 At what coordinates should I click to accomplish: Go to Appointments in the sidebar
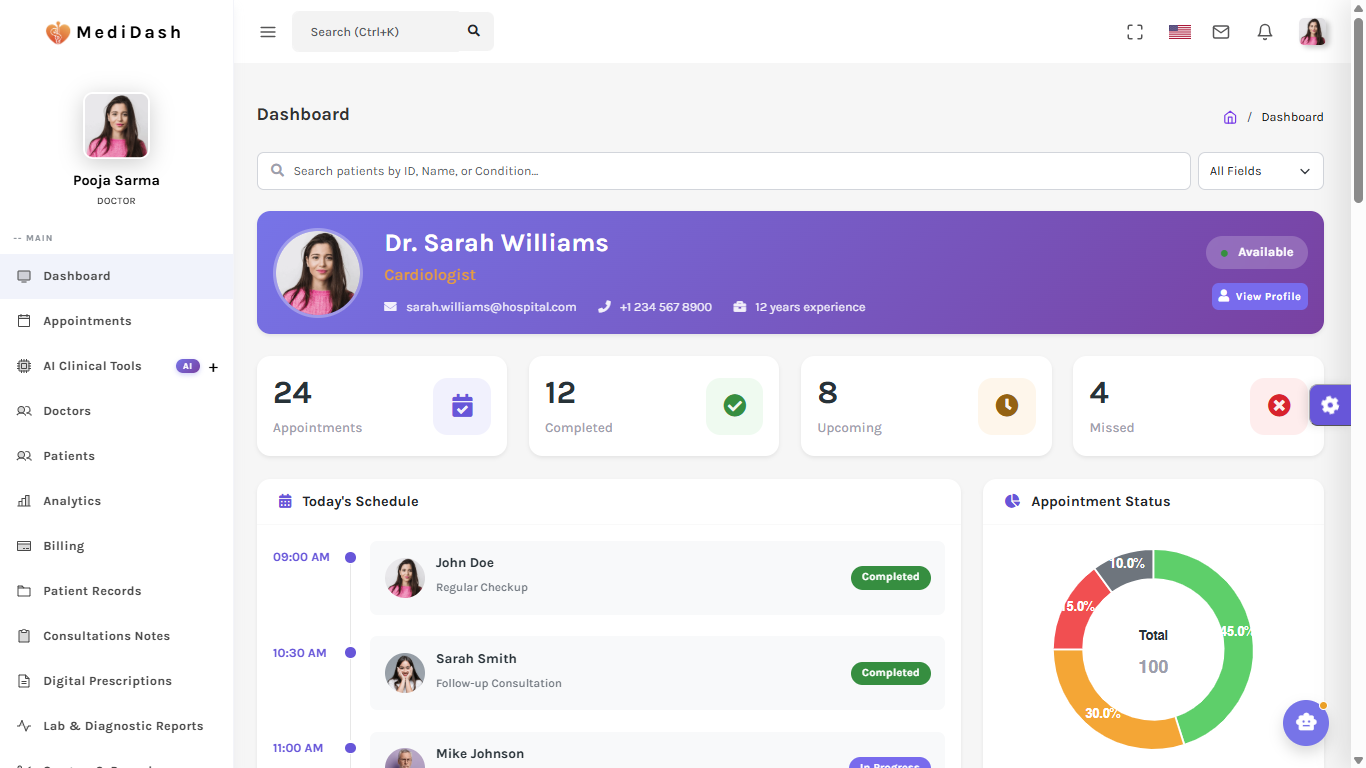(117, 321)
